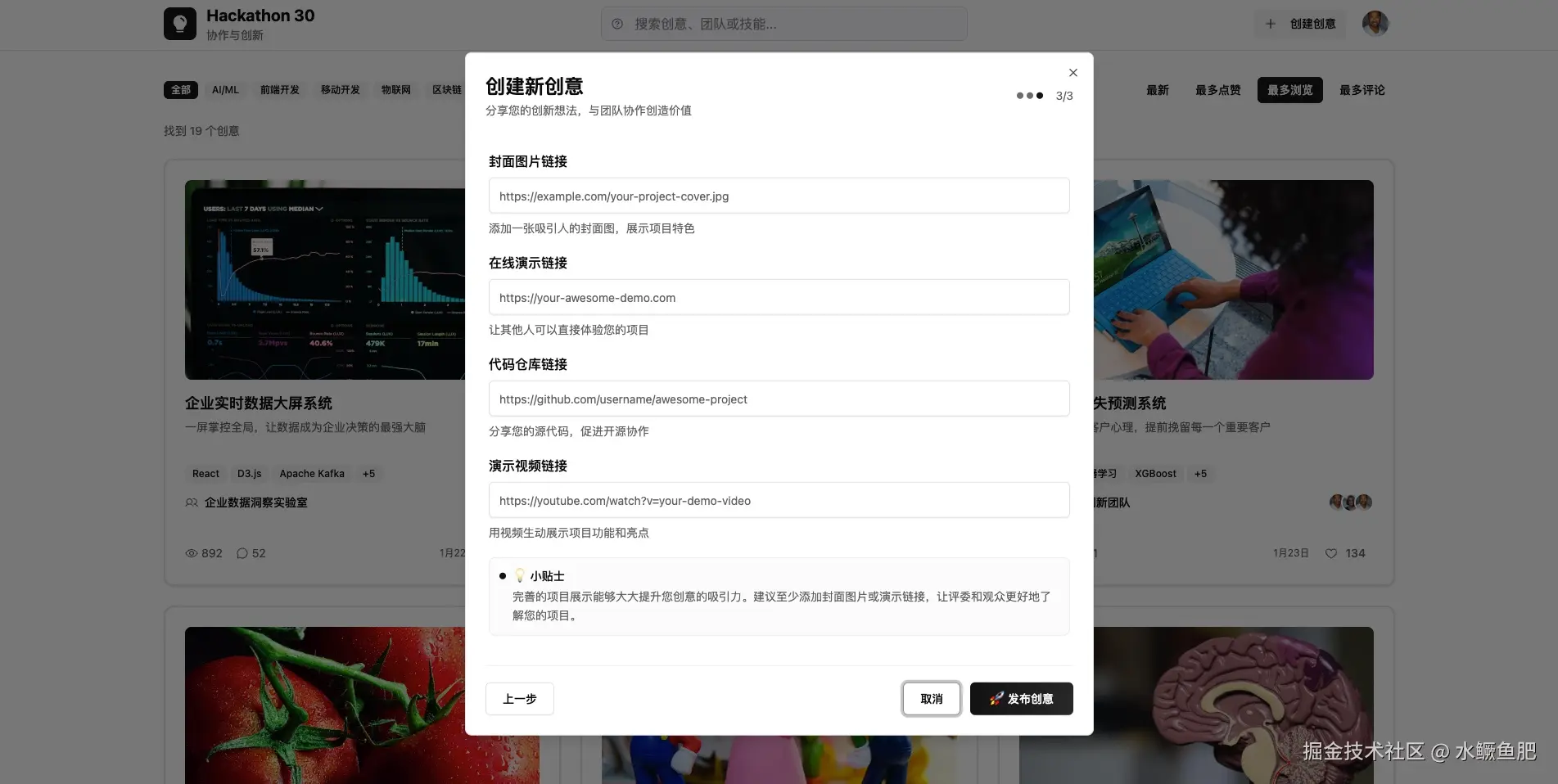Image resolution: width=1558 pixels, height=784 pixels.
Task: Click the third step indicator dot
Action: coord(1039,96)
